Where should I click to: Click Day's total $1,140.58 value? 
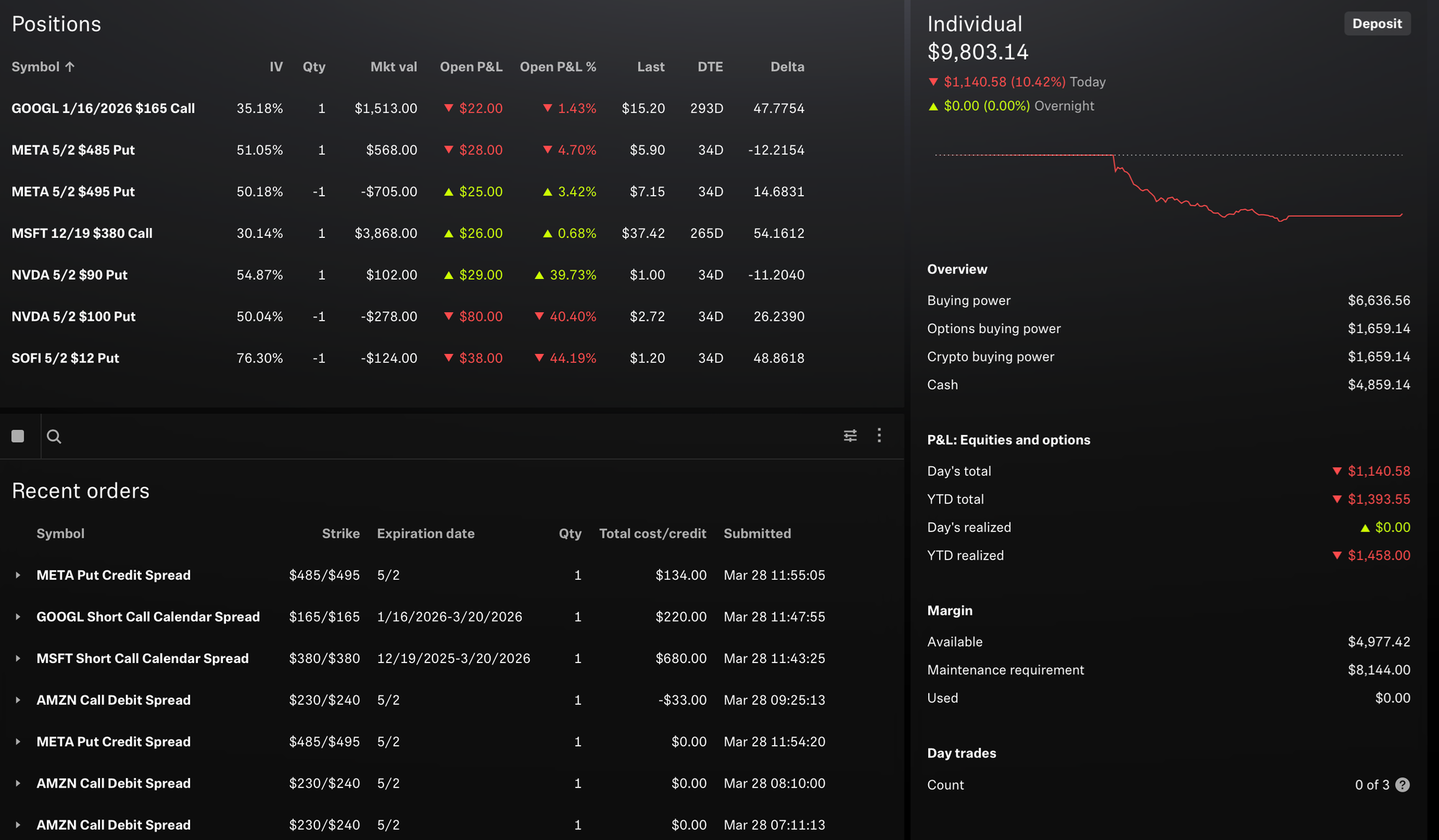pos(1371,471)
